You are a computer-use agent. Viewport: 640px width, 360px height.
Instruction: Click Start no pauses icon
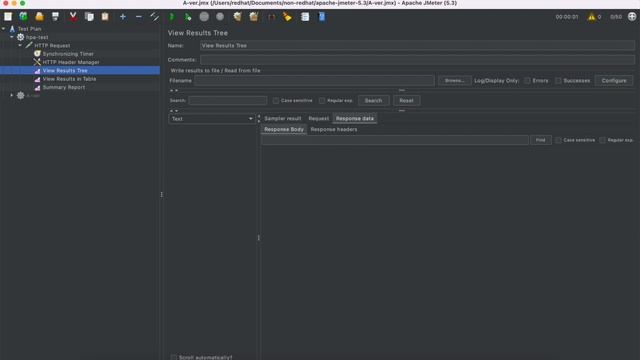pyautogui.click(x=188, y=17)
